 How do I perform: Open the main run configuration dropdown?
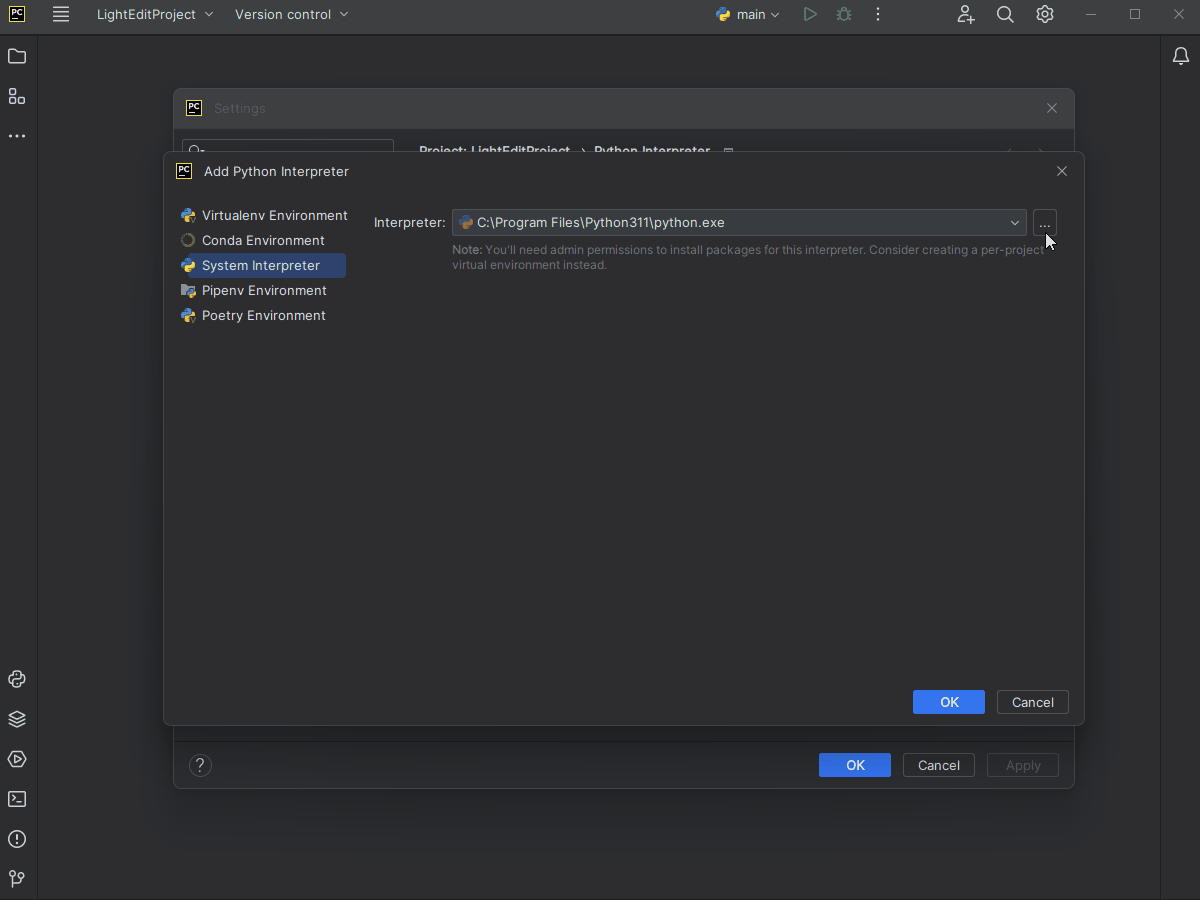(x=748, y=15)
